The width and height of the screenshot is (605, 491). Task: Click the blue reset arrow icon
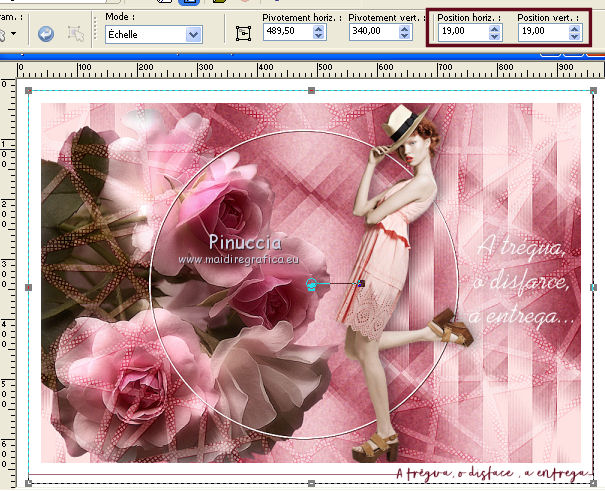point(45,34)
